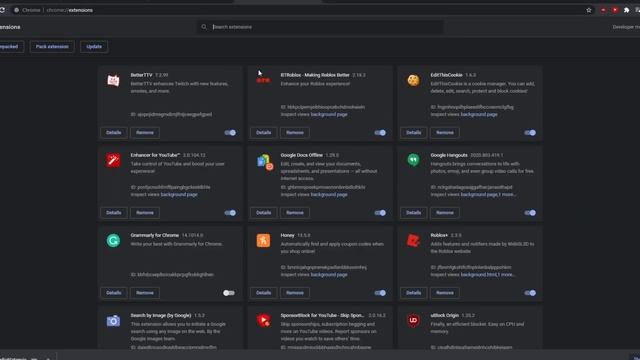Disable the BTRoblox extension toggle
Image resolution: width=640 pixels, height=360 pixels.
[380, 133]
